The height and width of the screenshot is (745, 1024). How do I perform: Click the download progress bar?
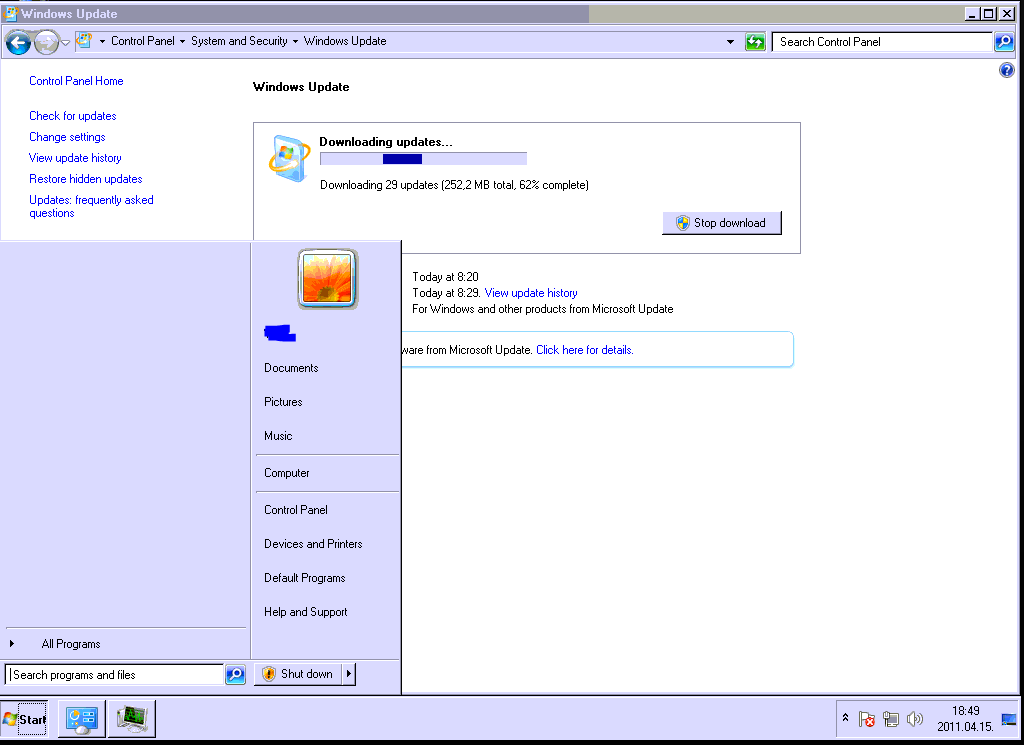pos(423,159)
